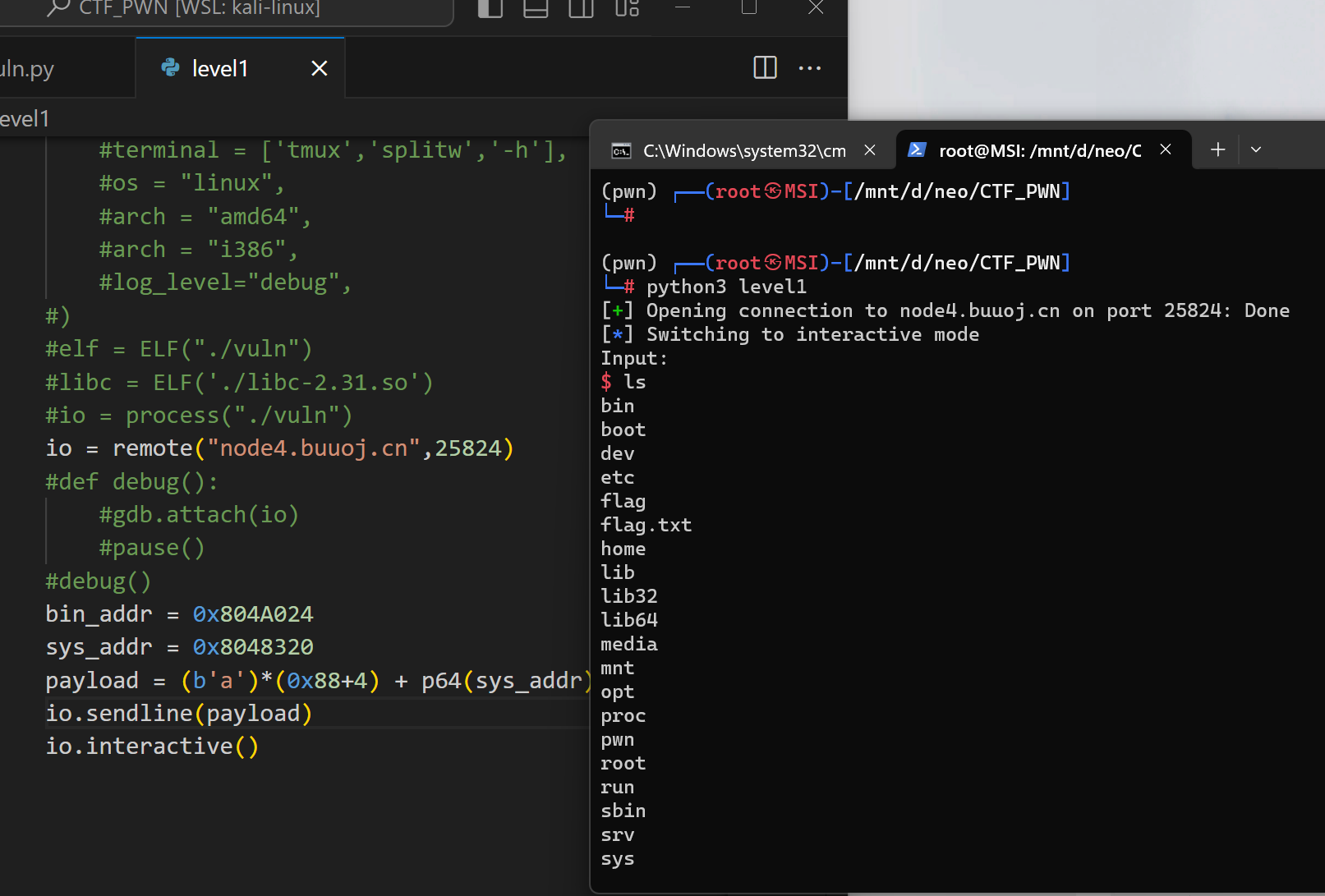Open a new terminal tab with plus button
This screenshot has height=896, width=1325.
tap(1218, 149)
